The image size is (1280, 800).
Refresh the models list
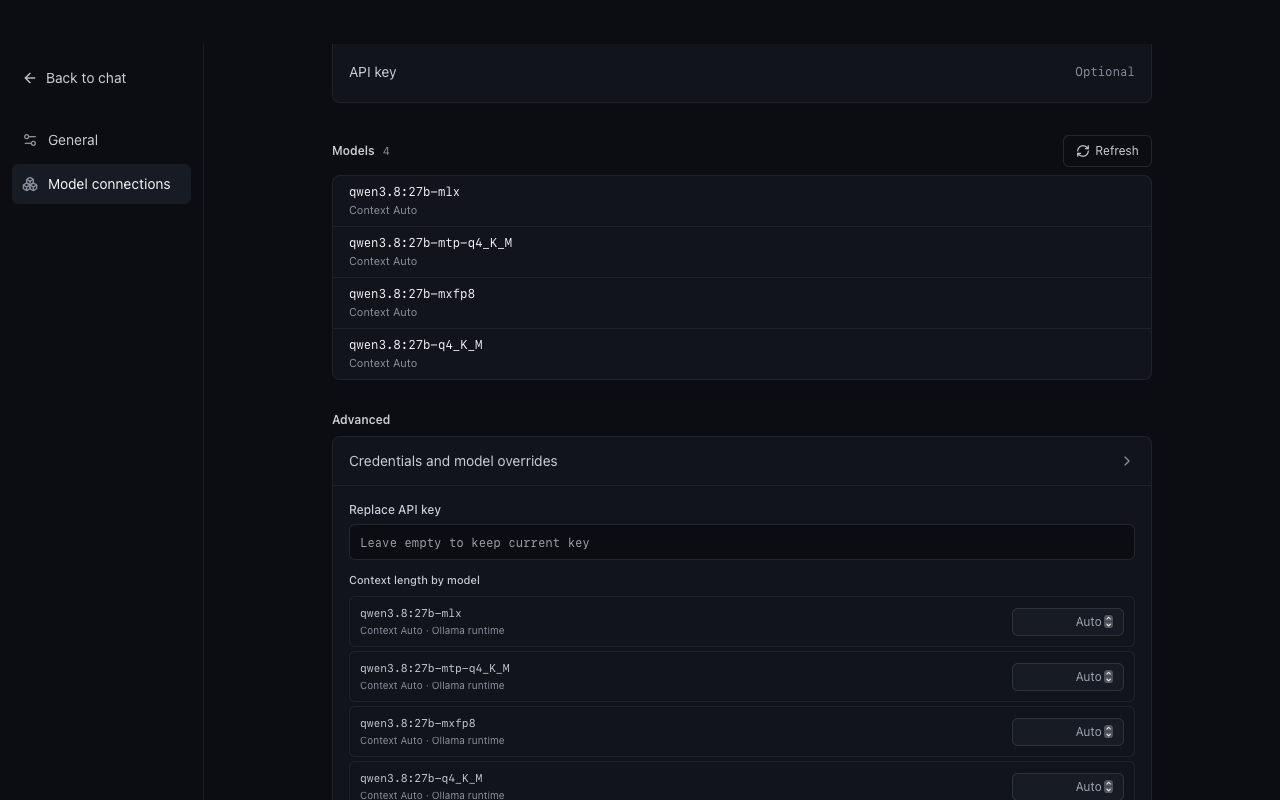point(1107,151)
